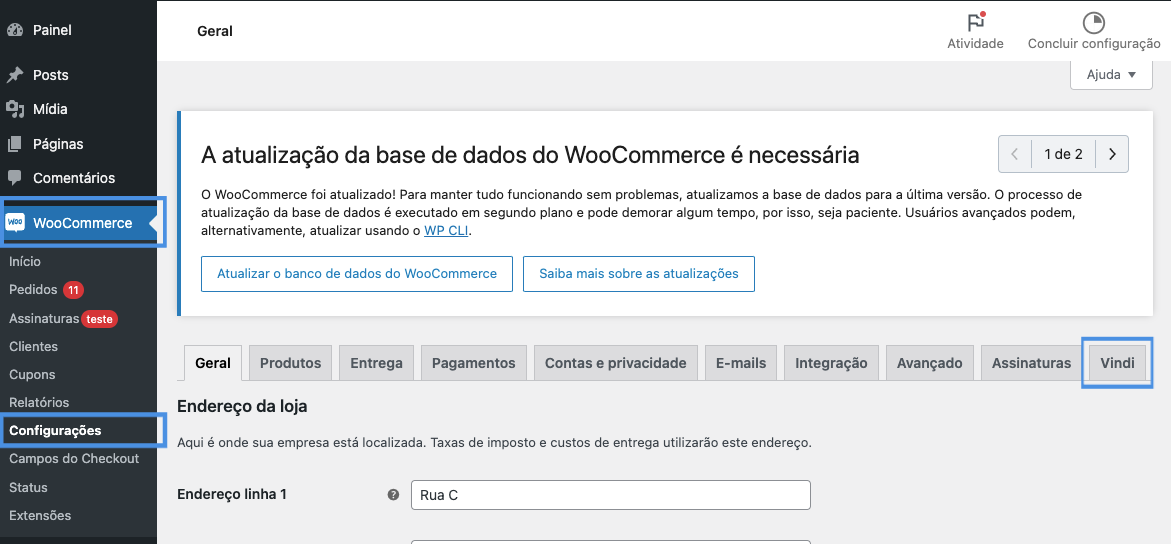Open the Pagamentos settings tab

473,363
